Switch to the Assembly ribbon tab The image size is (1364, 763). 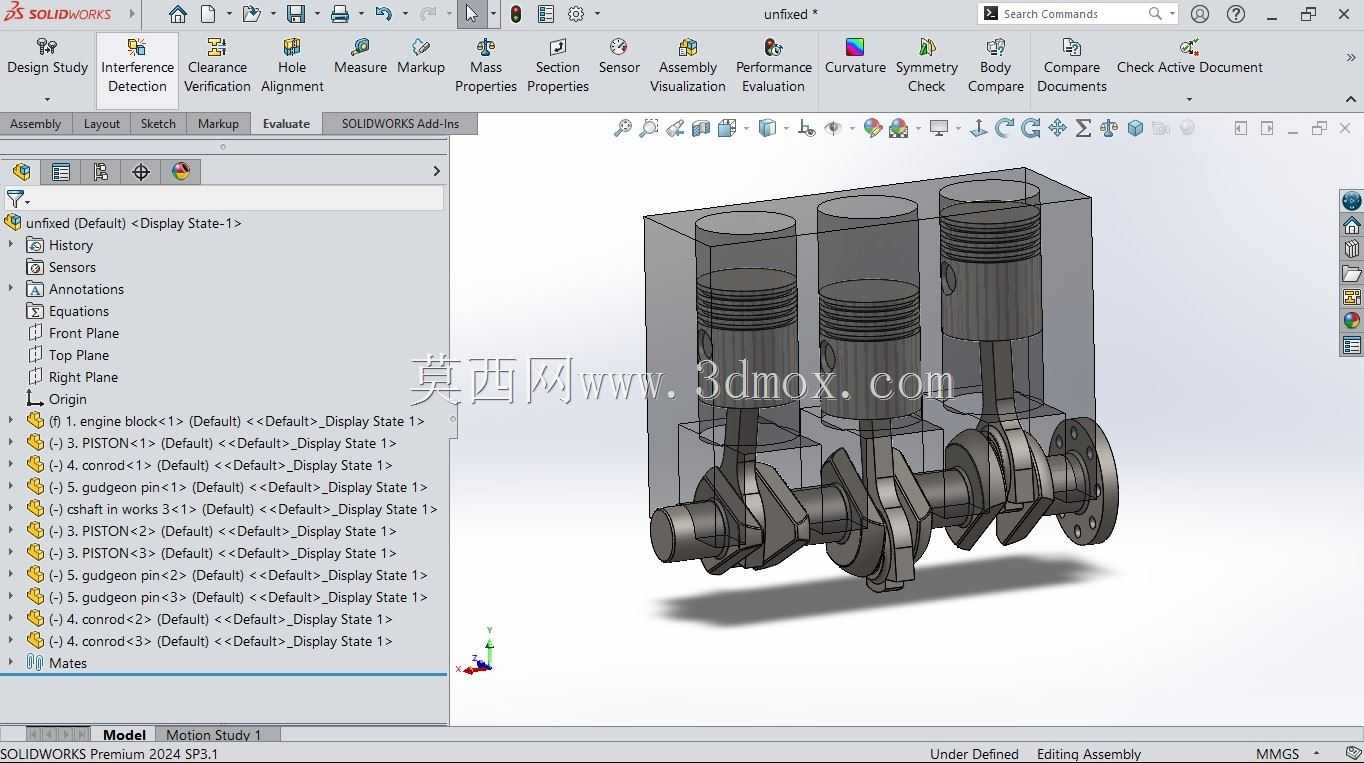click(x=35, y=124)
